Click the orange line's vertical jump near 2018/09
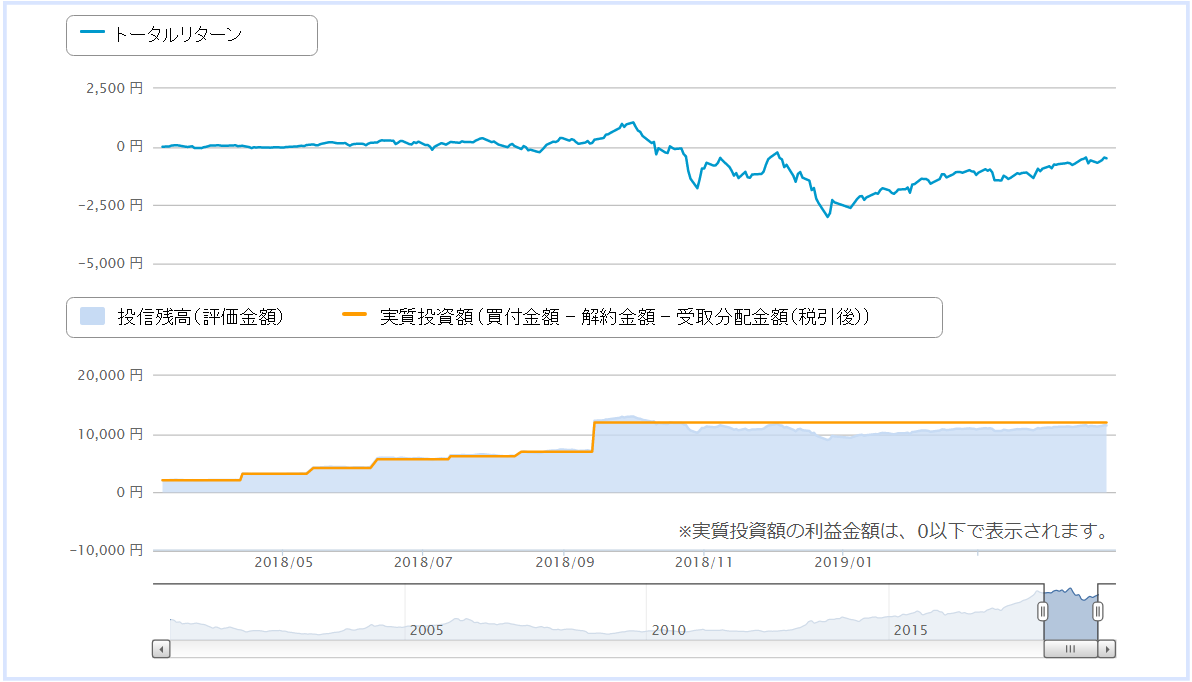The image size is (1192, 682). point(593,437)
